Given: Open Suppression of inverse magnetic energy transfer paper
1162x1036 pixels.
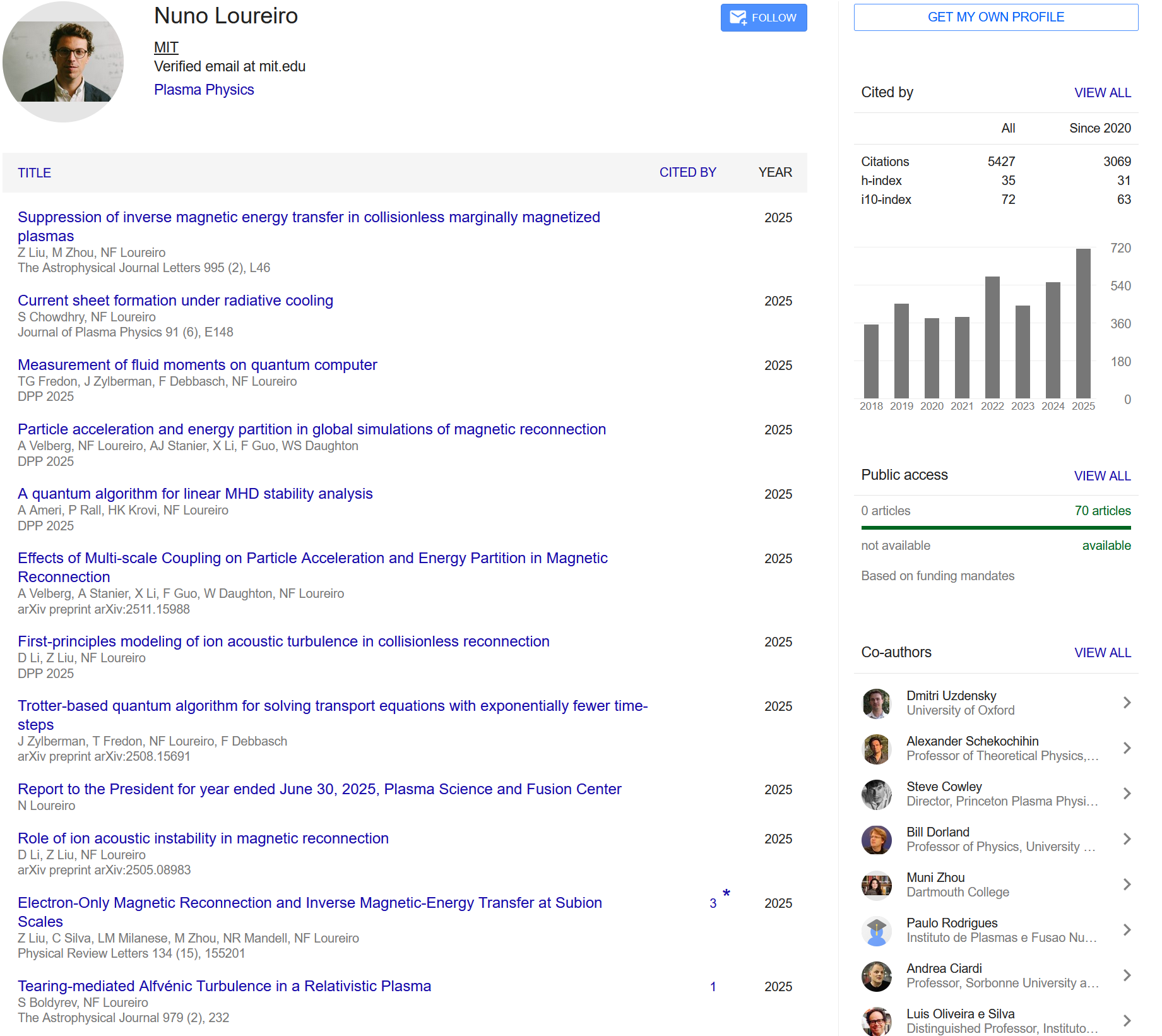Looking at the screenshot, I should 309,227.
